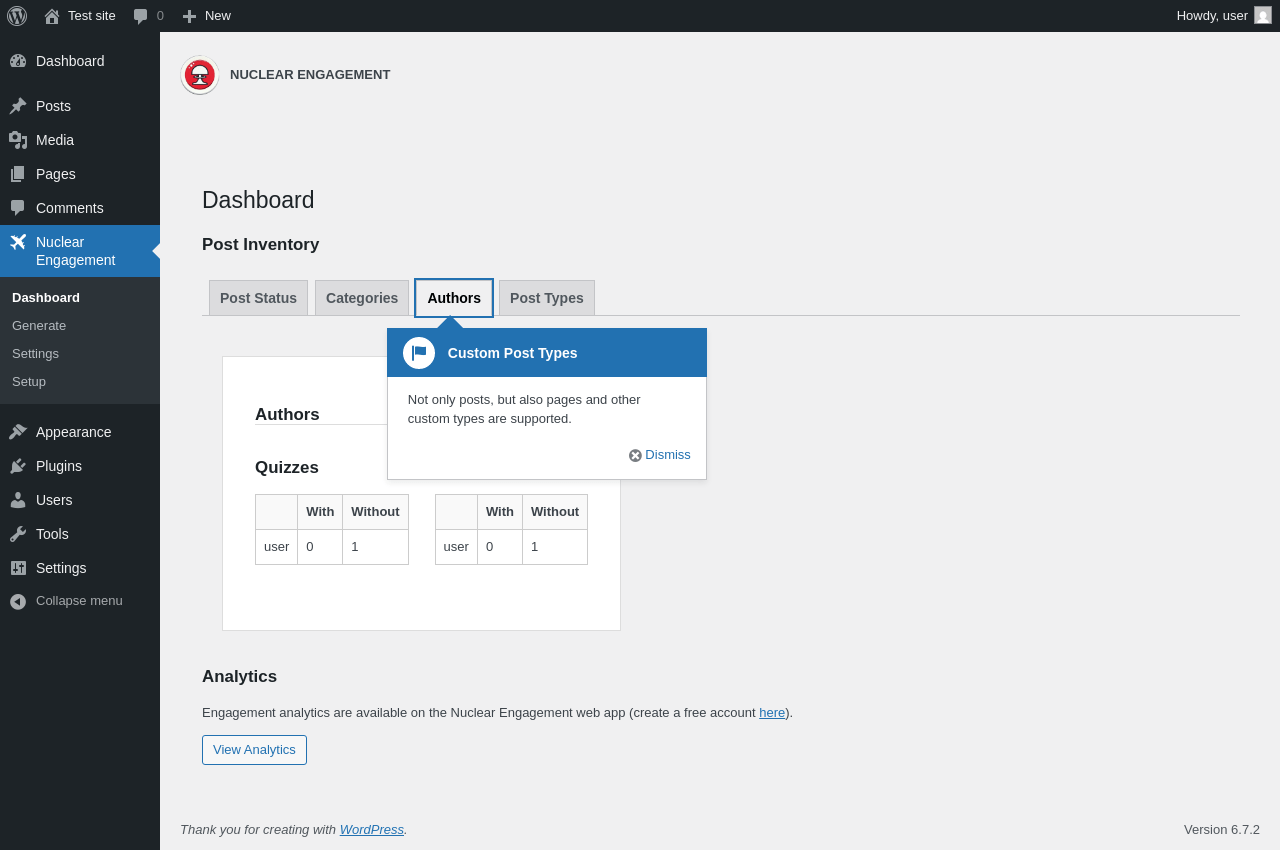1280x850 pixels.
Task: Click the Test site home icon
Action: tap(52, 16)
